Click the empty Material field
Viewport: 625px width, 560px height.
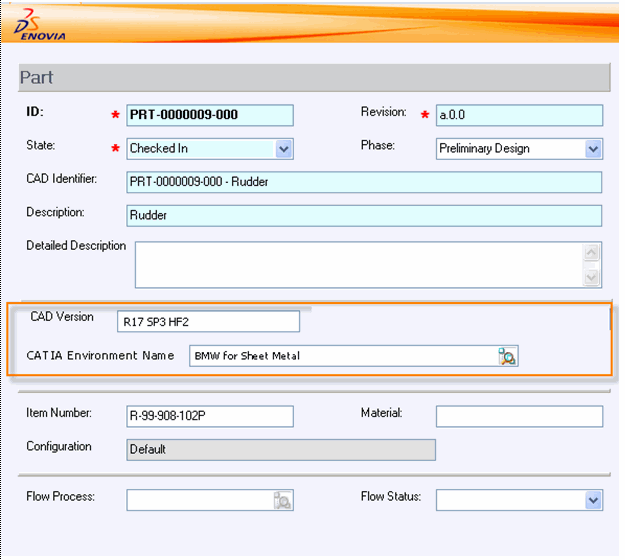[519, 416]
